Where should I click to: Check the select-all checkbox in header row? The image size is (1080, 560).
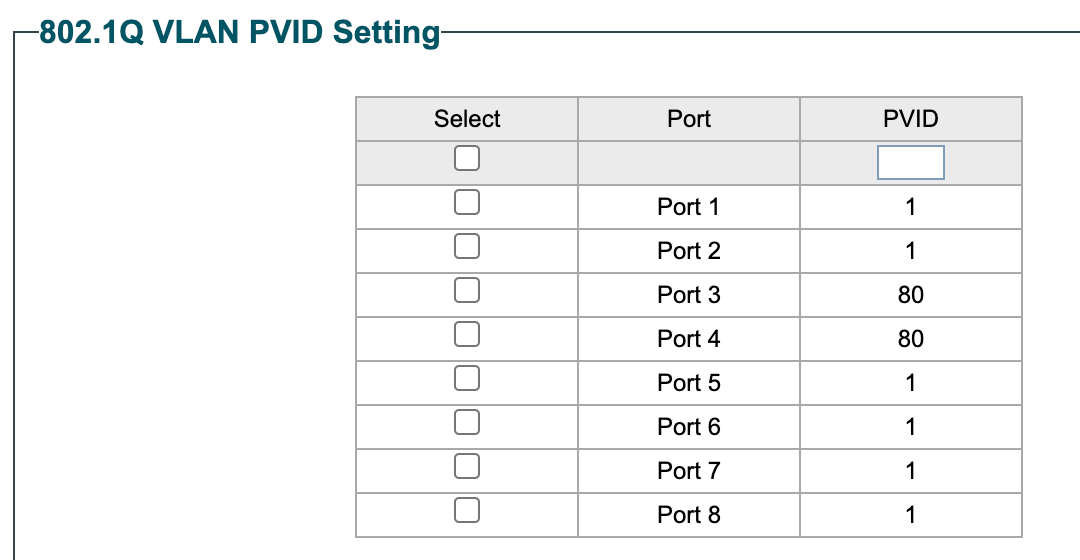coord(467,158)
